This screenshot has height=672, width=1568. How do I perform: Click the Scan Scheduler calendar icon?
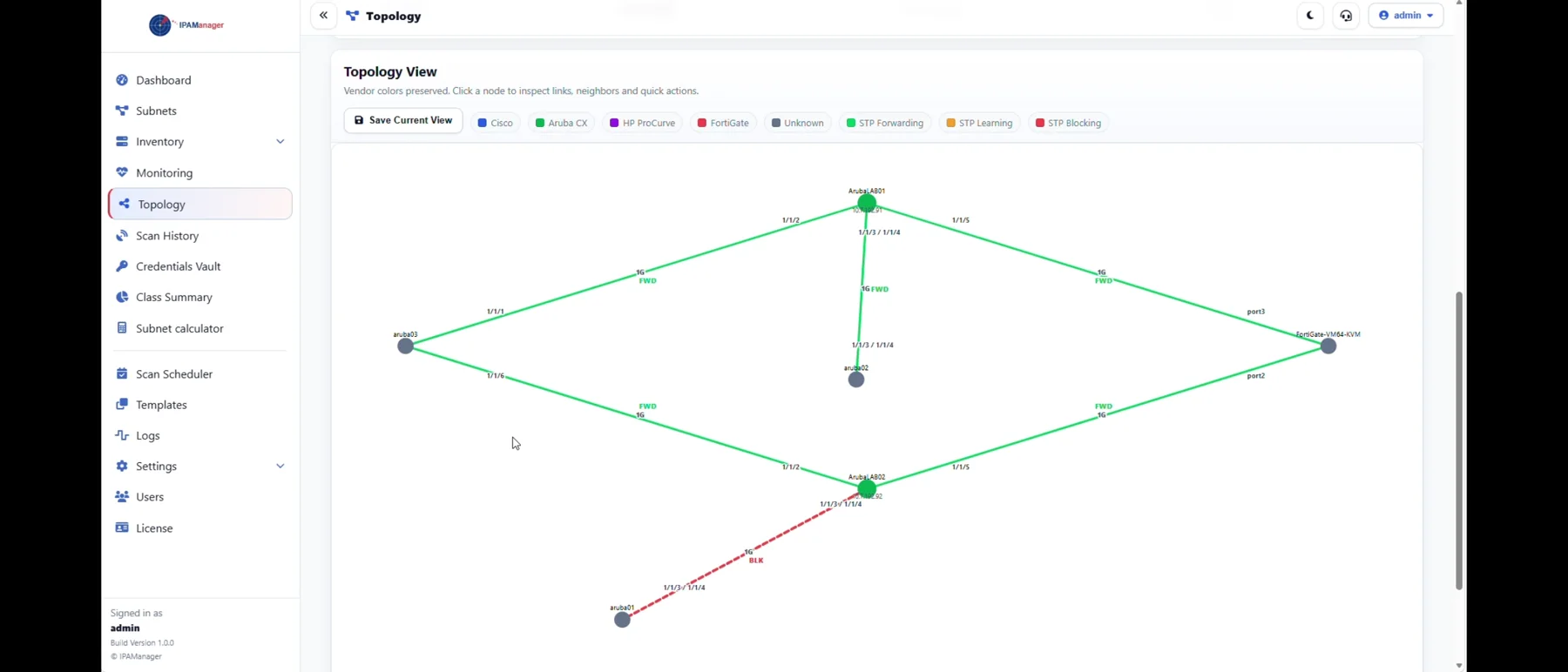(122, 373)
